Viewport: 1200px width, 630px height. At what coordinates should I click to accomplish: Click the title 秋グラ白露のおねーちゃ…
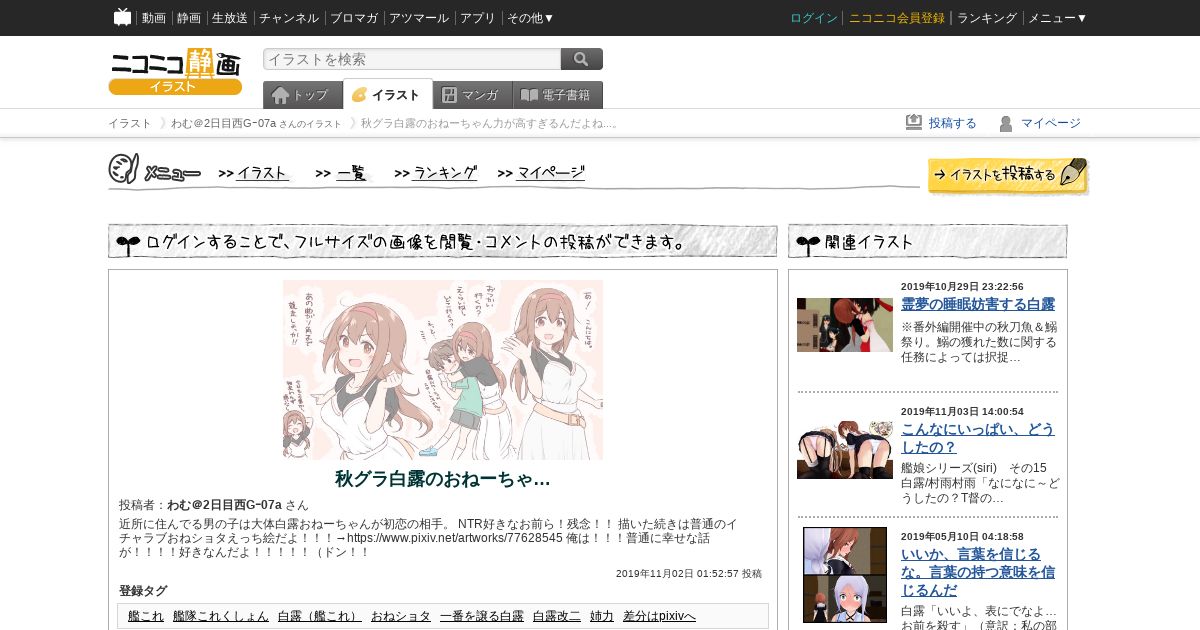coord(443,479)
